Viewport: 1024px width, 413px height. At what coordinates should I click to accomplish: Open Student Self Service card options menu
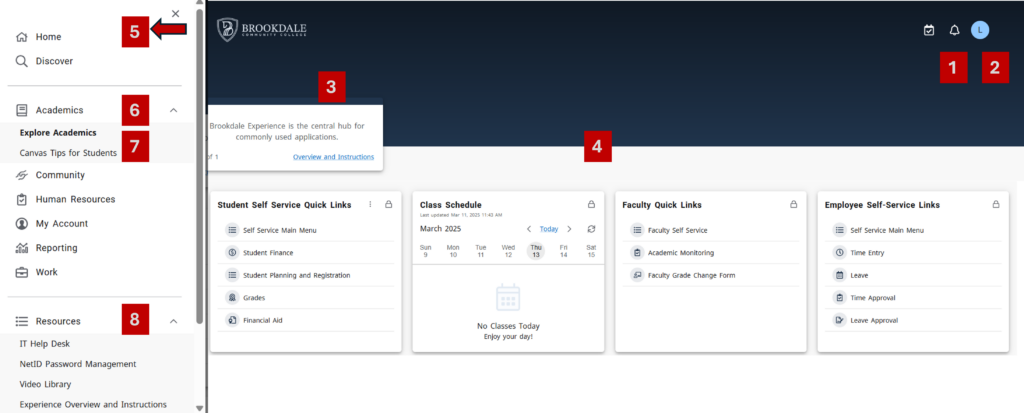[x=370, y=205]
